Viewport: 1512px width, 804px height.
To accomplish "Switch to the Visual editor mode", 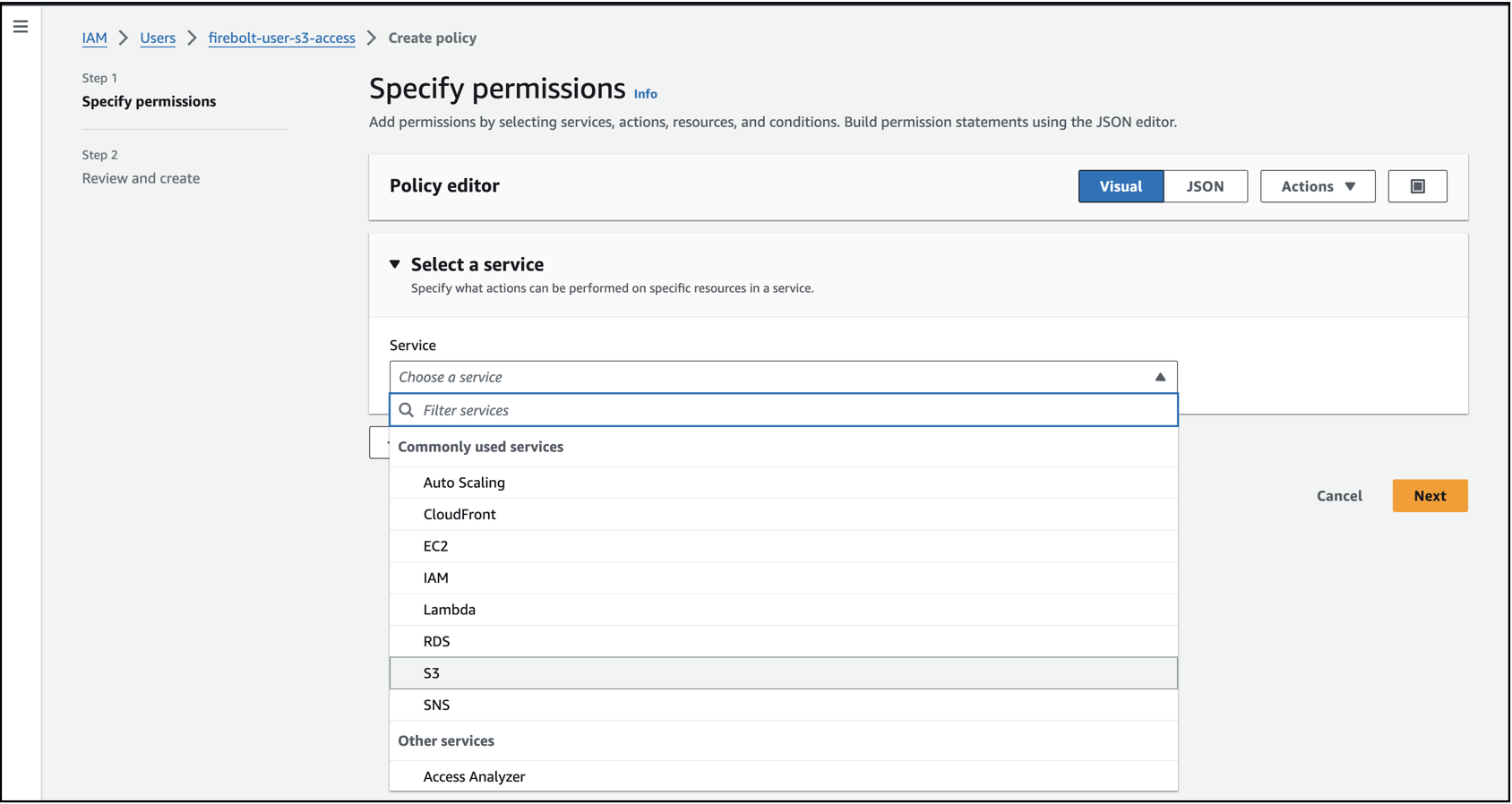I will click(1121, 186).
